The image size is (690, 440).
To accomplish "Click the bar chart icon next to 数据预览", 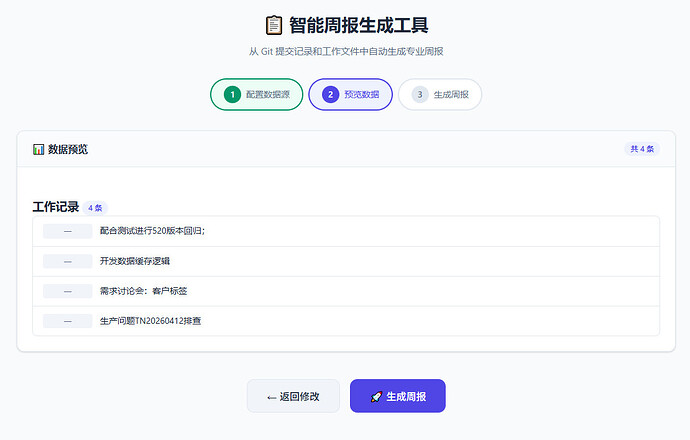I will tap(38, 149).
